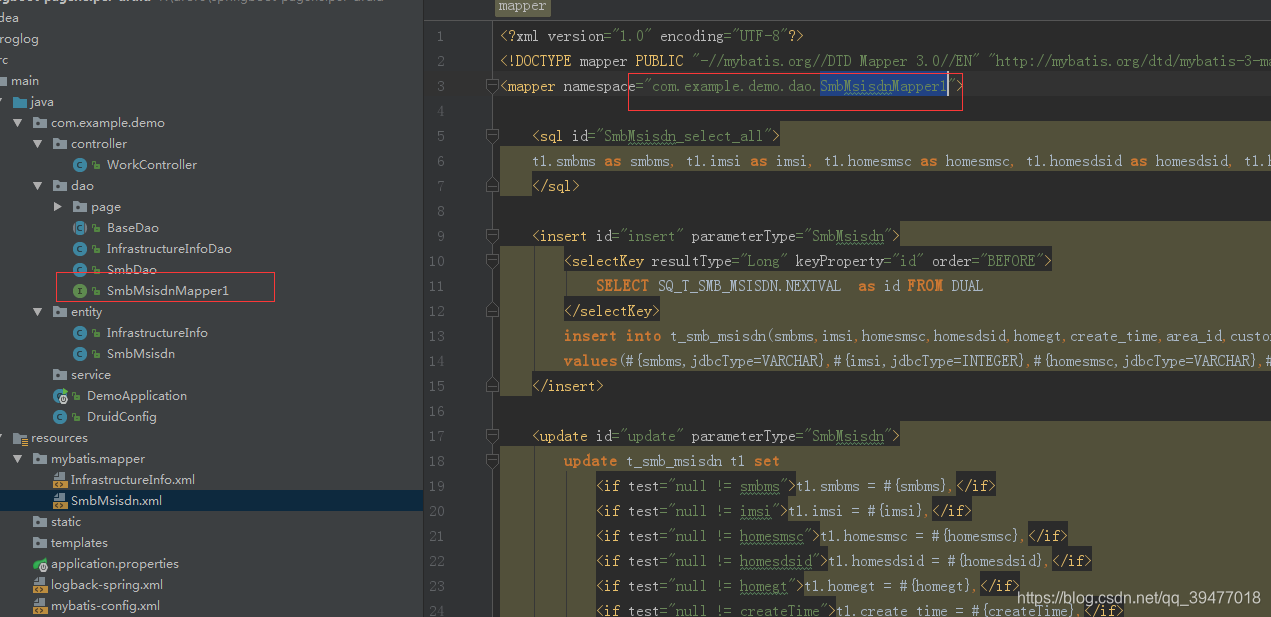Image resolution: width=1271 pixels, height=617 pixels.
Task: Click the BaseDao class icon
Action: coord(80,228)
